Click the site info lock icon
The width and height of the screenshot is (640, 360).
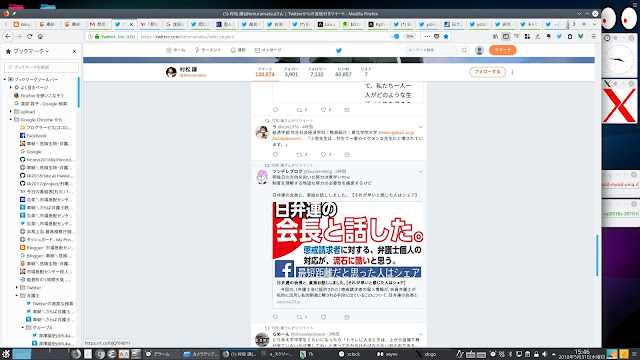click(97, 36)
